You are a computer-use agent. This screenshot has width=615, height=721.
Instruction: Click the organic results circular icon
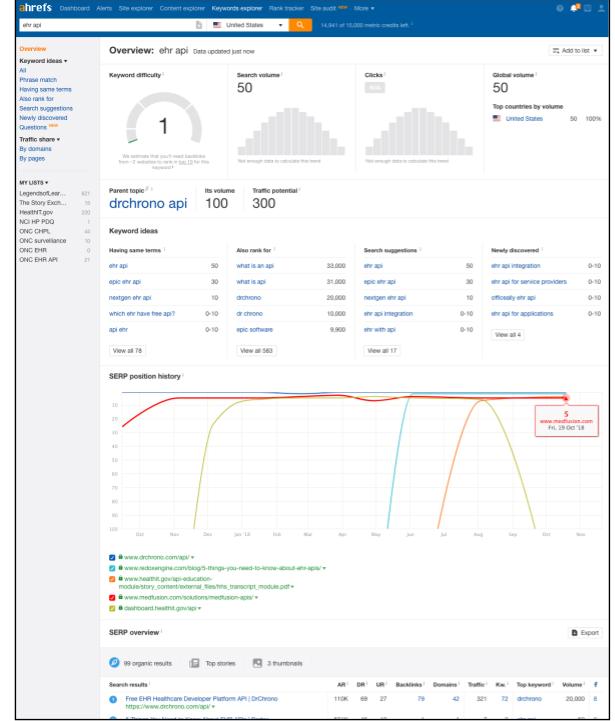point(114,663)
